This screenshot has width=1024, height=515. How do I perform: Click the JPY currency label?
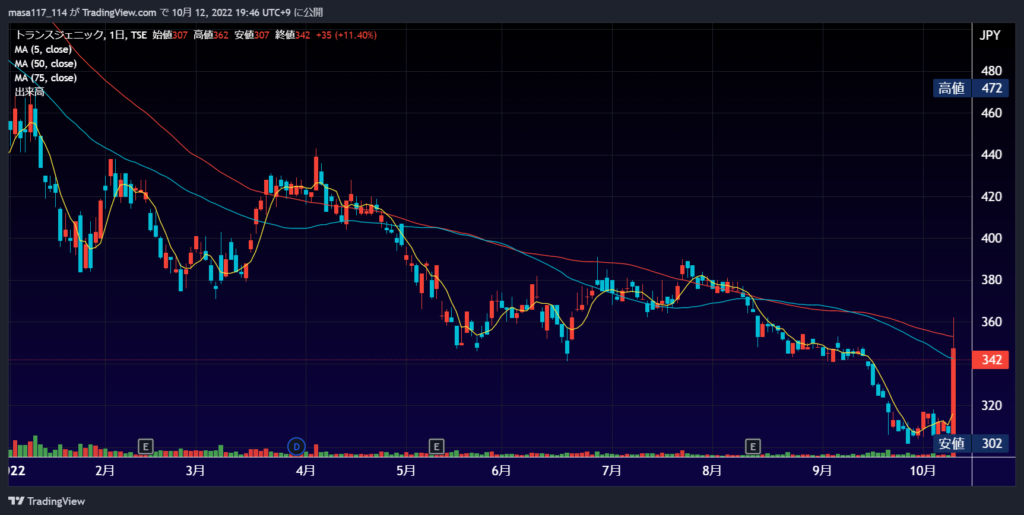pos(990,36)
